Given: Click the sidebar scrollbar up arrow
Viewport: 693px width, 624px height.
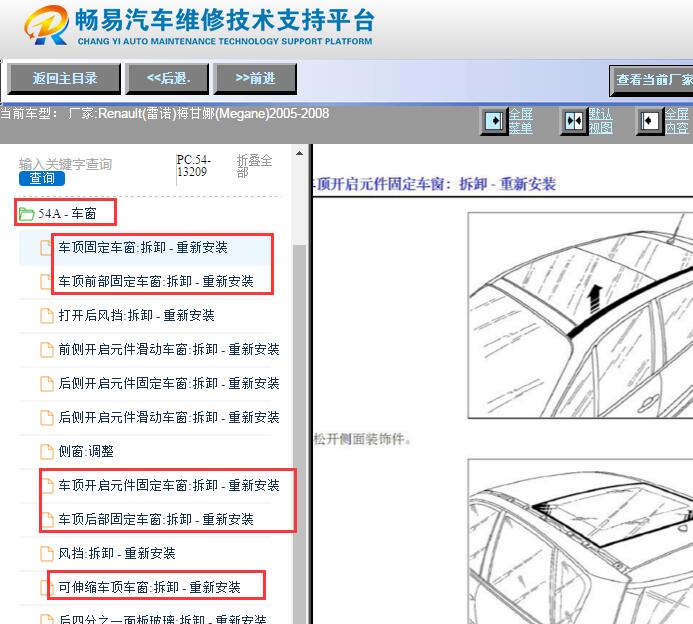Looking at the screenshot, I should (299, 153).
